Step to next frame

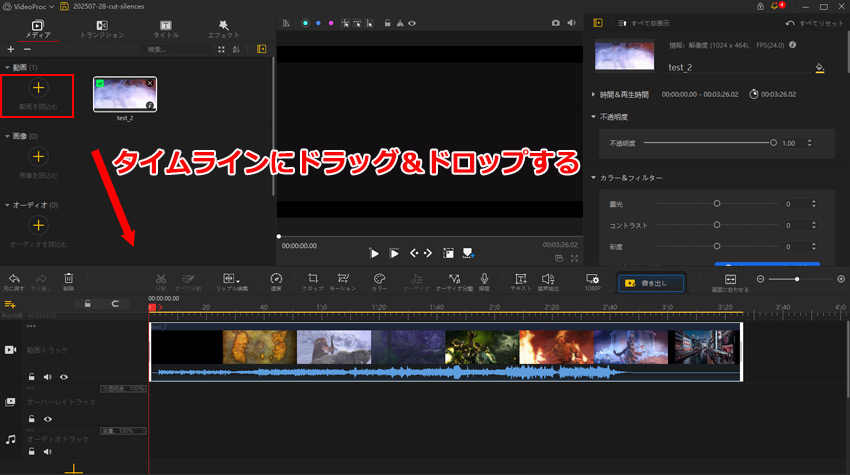(428, 253)
